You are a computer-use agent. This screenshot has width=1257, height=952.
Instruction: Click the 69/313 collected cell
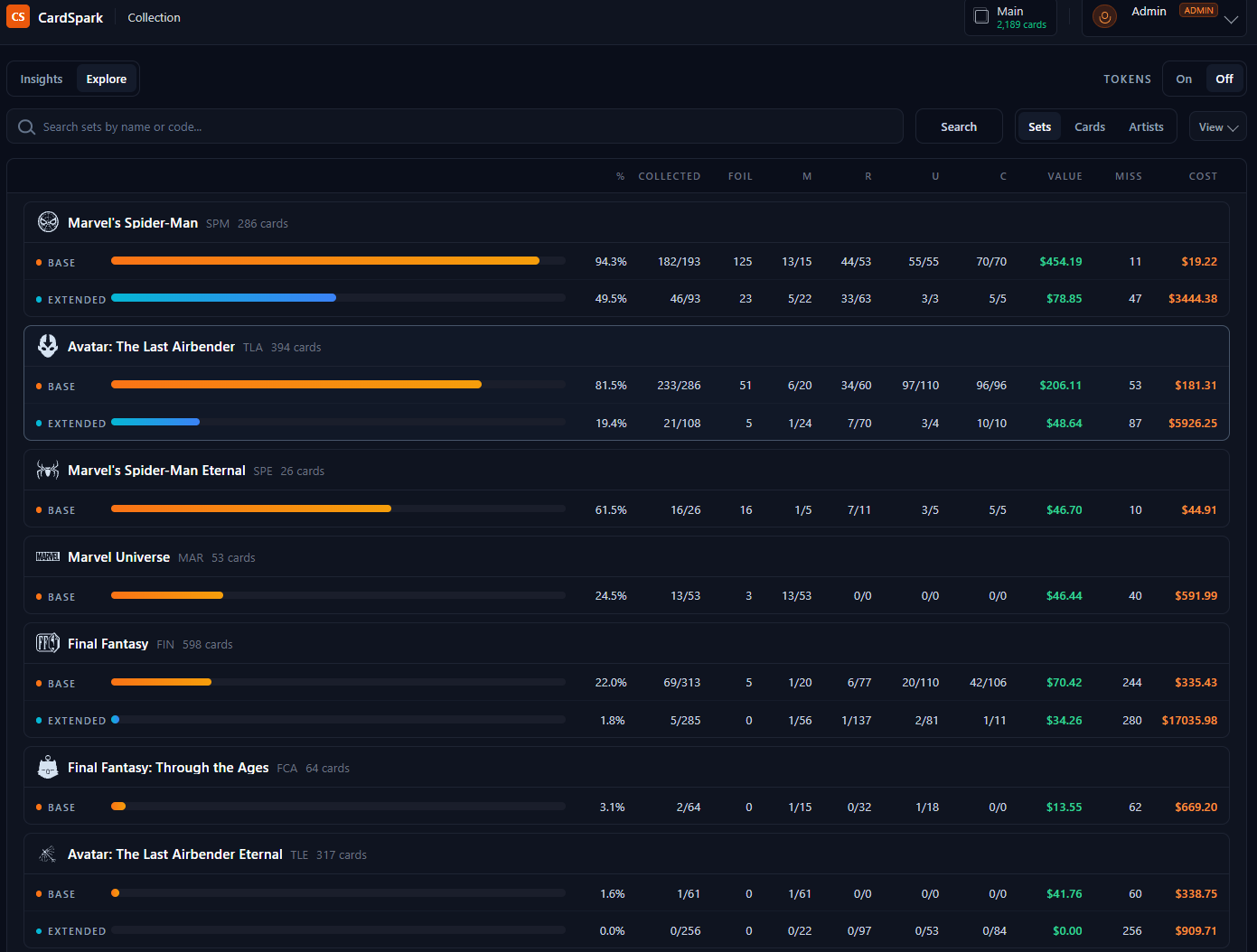(x=682, y=683)
